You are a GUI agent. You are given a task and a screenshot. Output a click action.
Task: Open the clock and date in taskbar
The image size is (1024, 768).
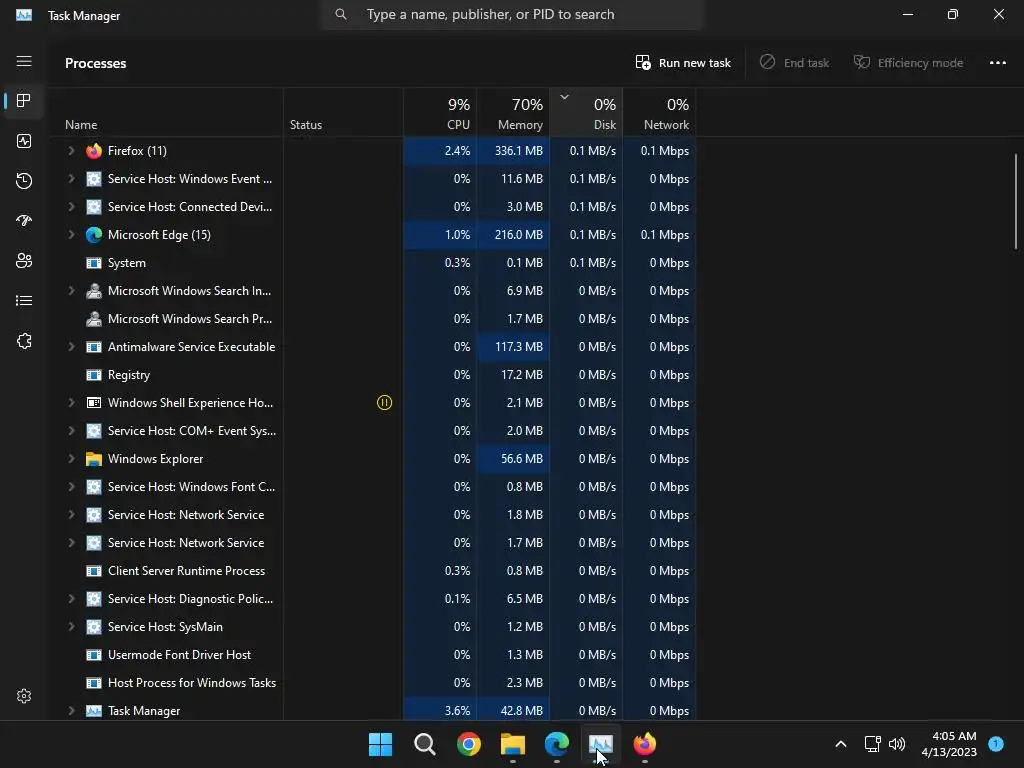pyautogui.click(x=949, y=744)
